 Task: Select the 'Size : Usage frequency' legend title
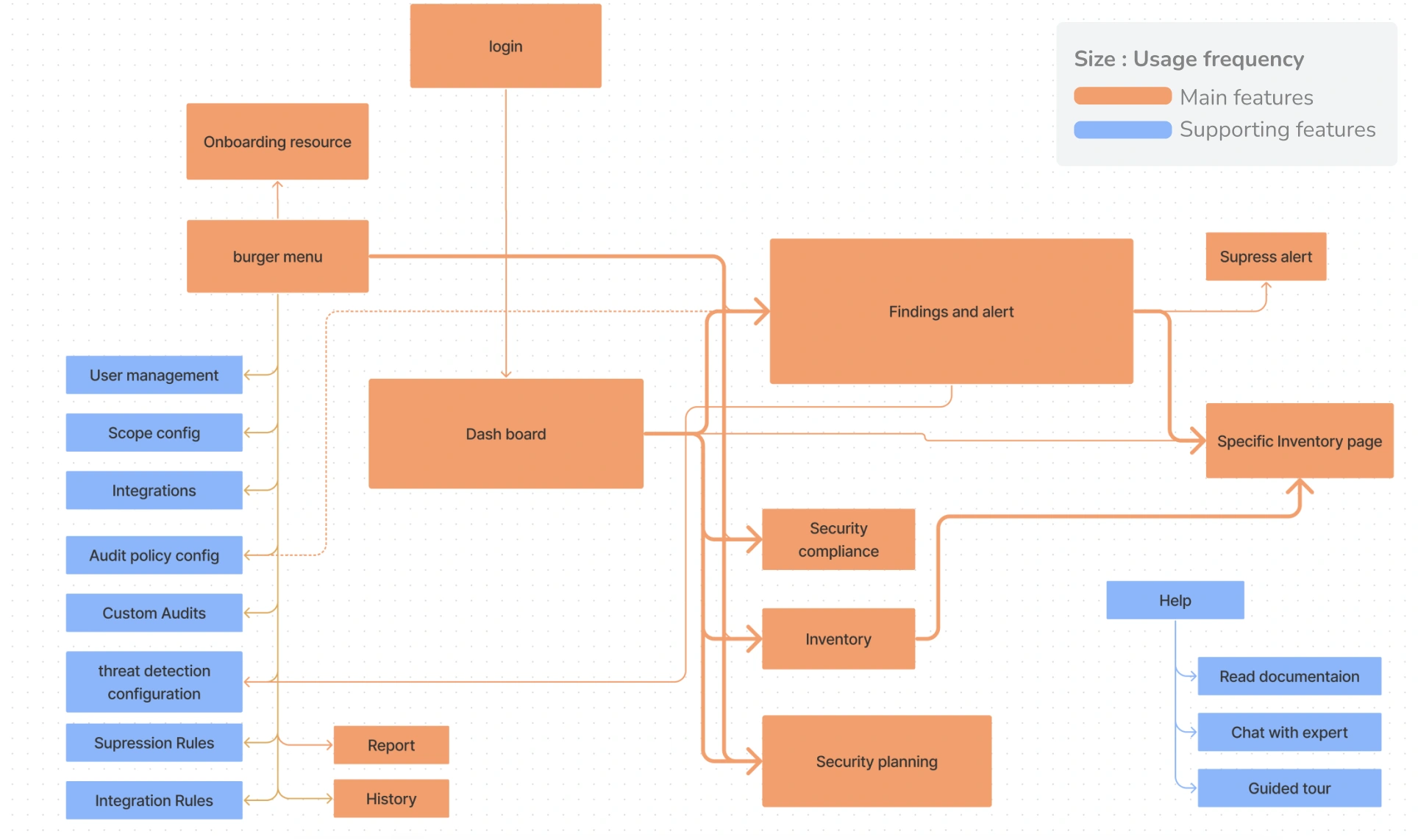(1189, 59)
